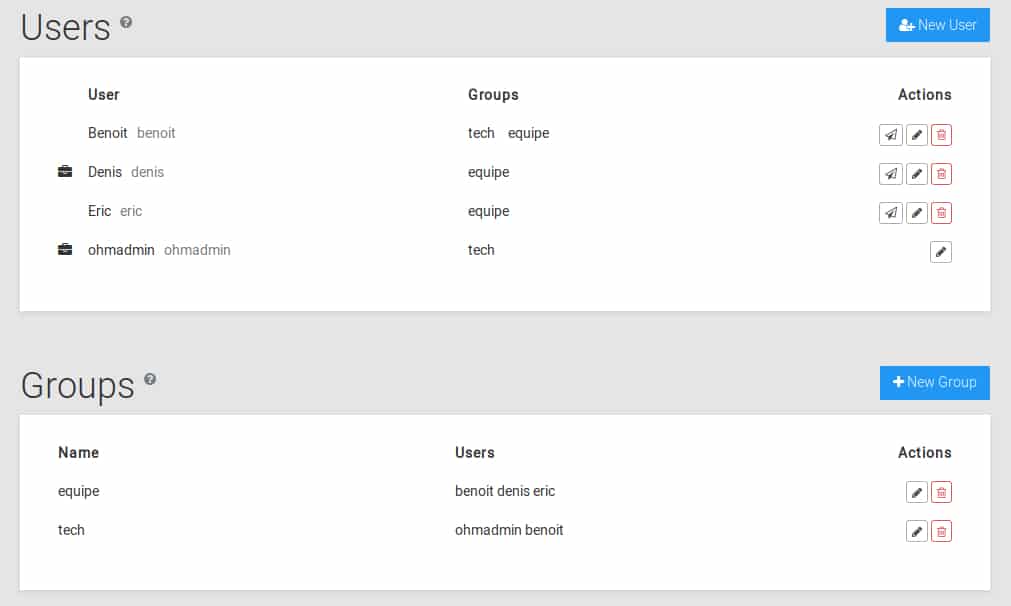Open the help icon next to the Users heading
Viewport: 1011px width, 606px height.
pos(126,22)
